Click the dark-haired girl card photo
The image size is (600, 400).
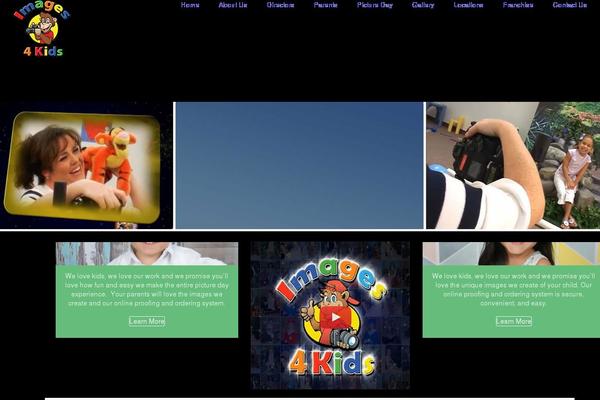[x=511, y=253]
